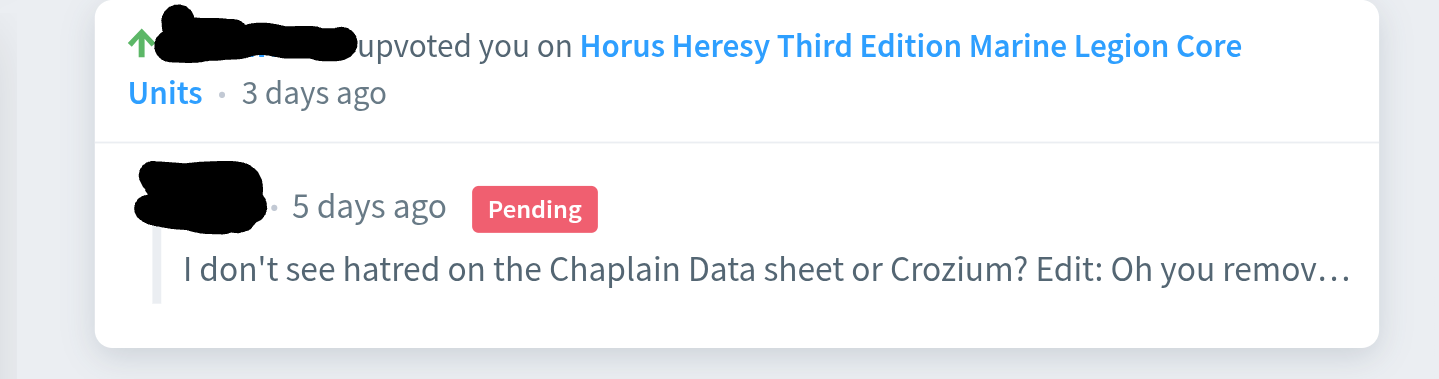Click 'Chaplain Data sheet' in the comment text
This screenshot has height=379, width=1439.
[x=633, y=269]
